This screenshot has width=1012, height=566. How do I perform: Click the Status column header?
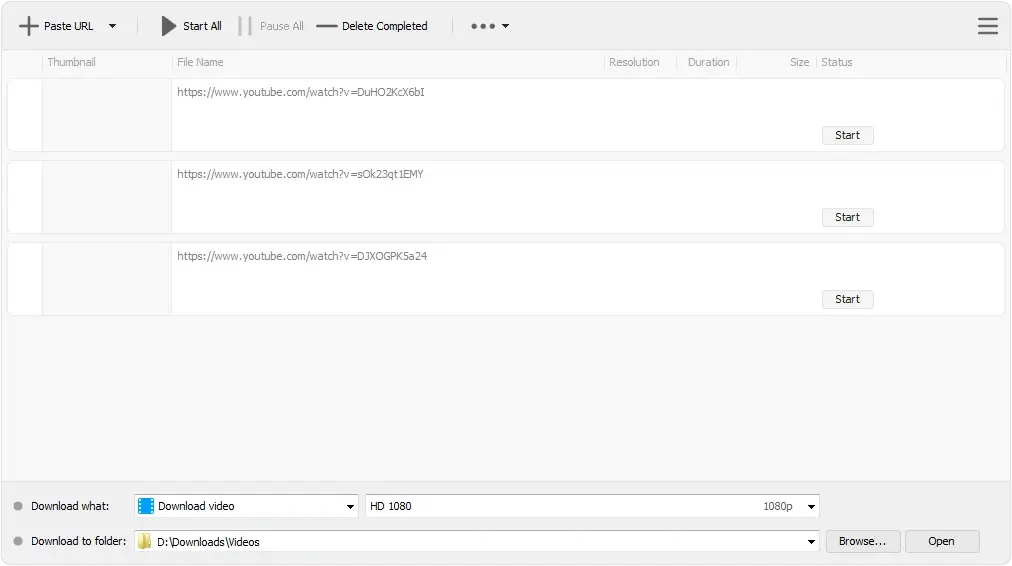(836, 62)
